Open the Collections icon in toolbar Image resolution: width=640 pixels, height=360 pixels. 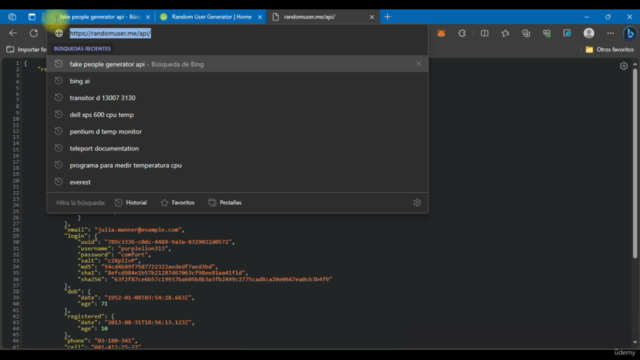(x=526, y=33)
